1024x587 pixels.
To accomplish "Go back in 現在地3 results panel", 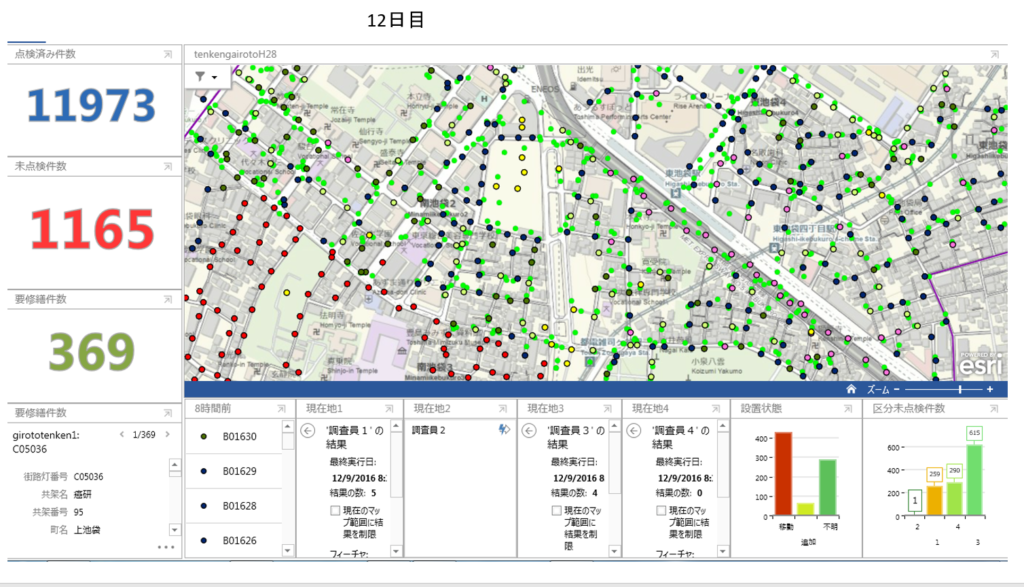I will [532, 431].
